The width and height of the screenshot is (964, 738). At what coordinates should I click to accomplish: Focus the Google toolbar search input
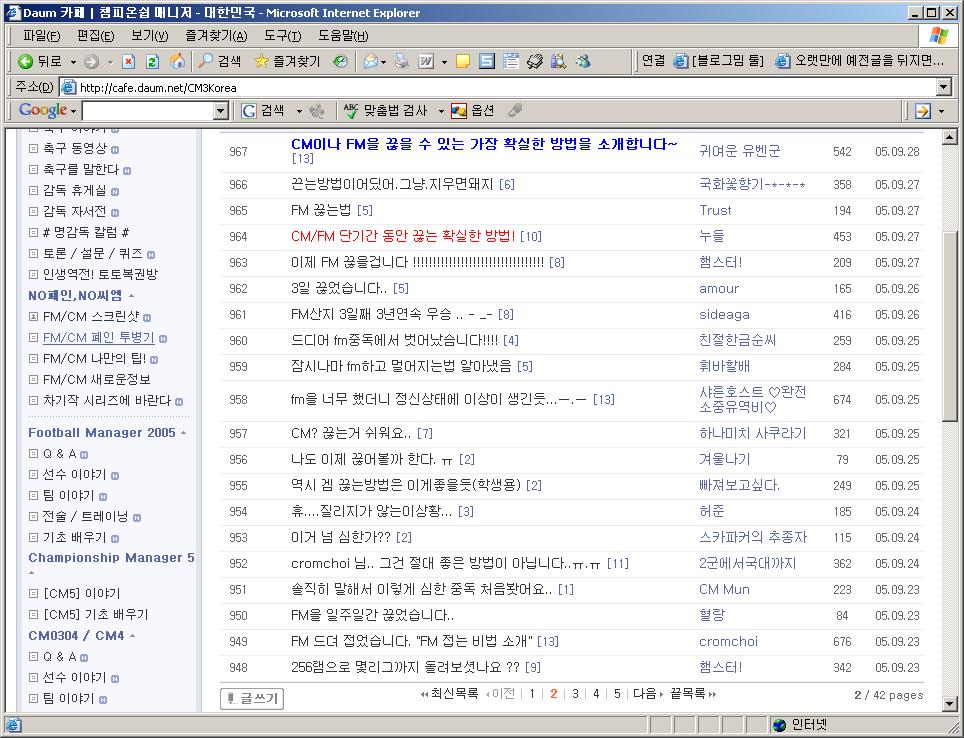[x=148, y=111]
